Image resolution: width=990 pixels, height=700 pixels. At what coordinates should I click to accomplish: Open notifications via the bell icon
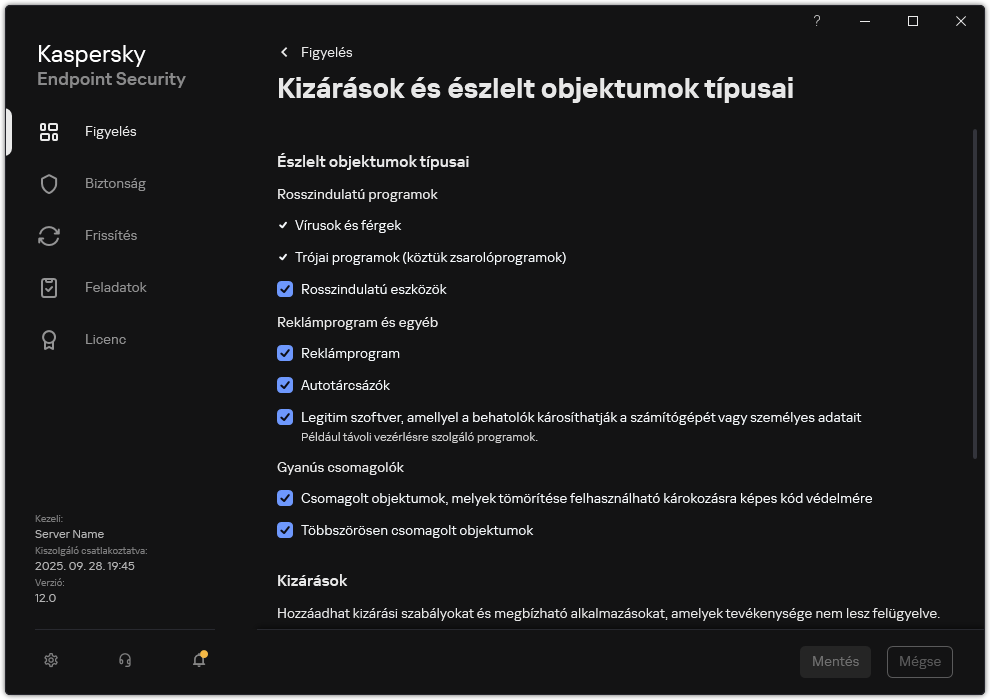[x=198, y=660]
